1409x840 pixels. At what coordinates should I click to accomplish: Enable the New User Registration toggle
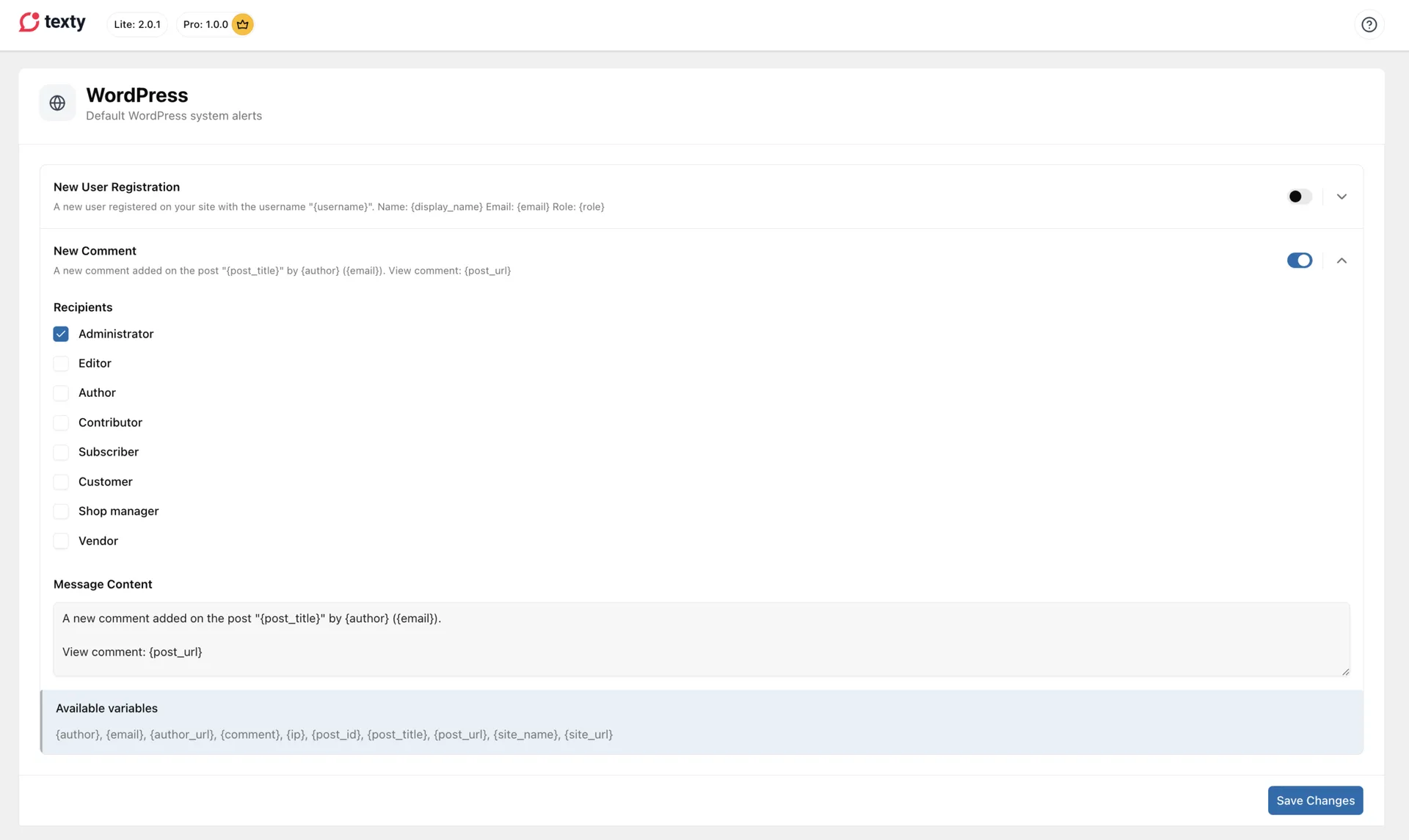point(1299,197)
